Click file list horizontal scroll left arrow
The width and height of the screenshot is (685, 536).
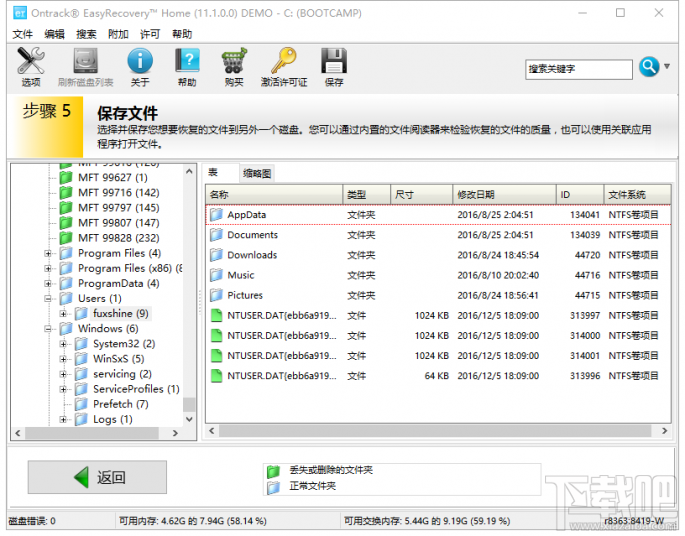[x=211, y=431]
